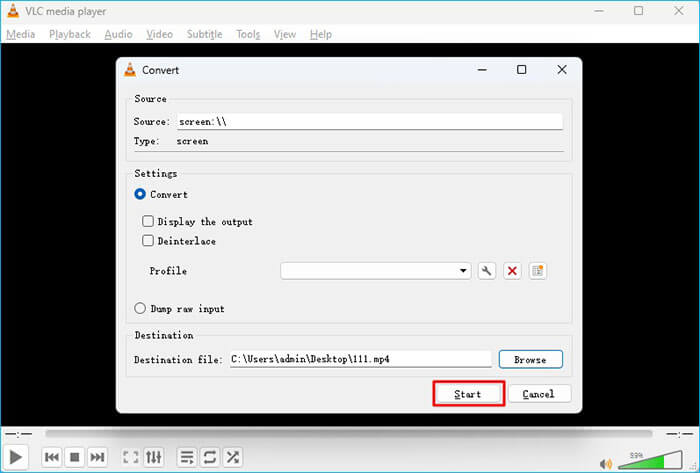Open the Profile dropdown list

(x=375, y=271)
